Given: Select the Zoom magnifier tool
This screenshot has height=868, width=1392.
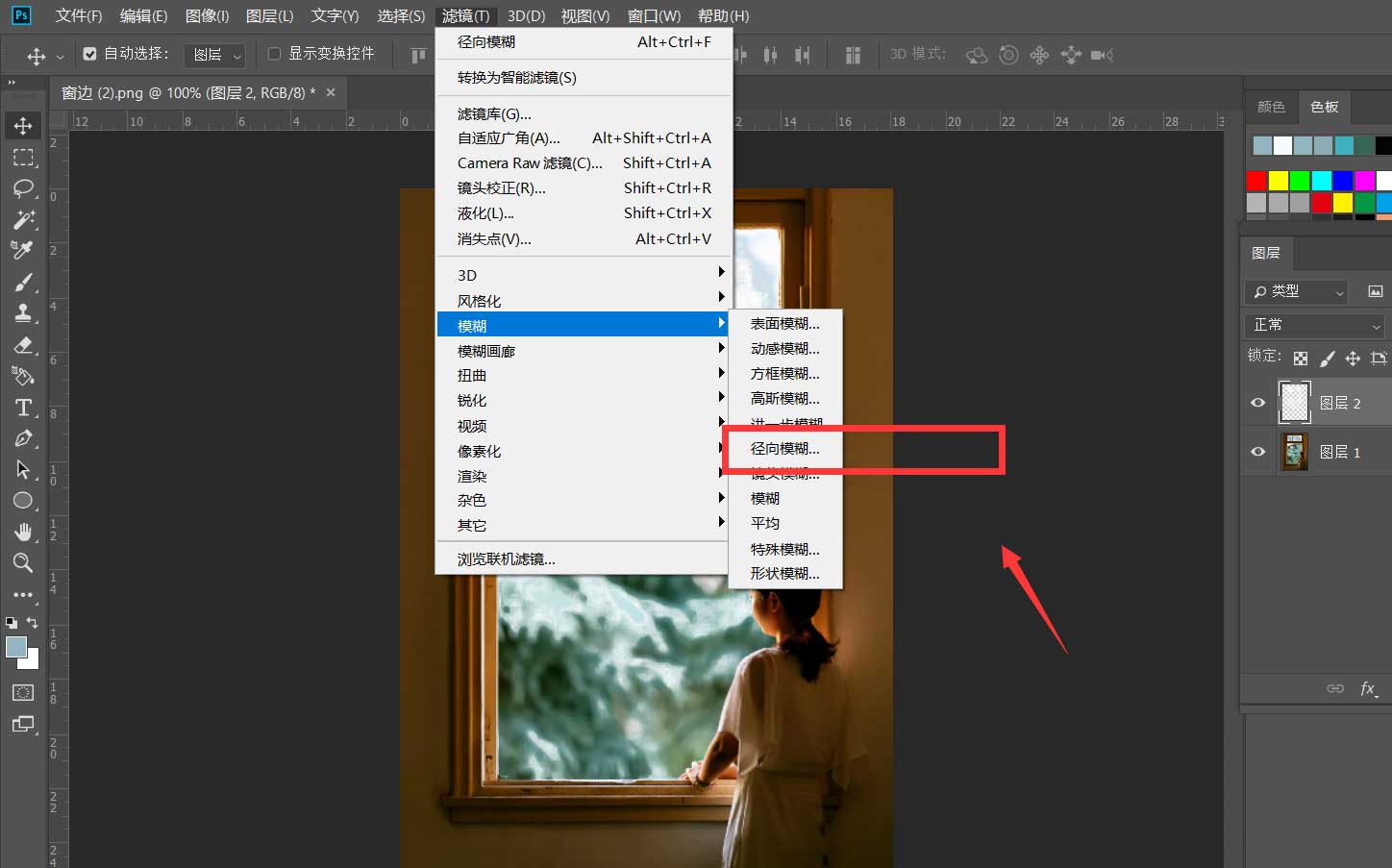Looking at the screenshot, I should [x=23, y=563].
